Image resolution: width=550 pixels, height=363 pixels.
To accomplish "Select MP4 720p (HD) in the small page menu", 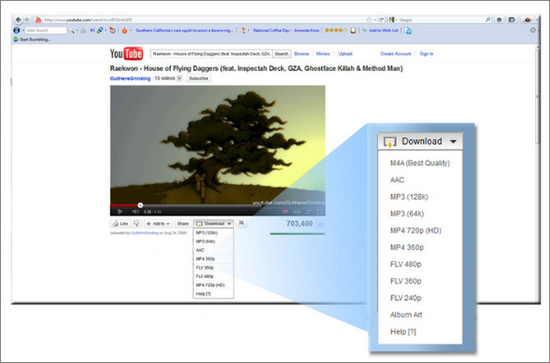I will click(213, 285).
